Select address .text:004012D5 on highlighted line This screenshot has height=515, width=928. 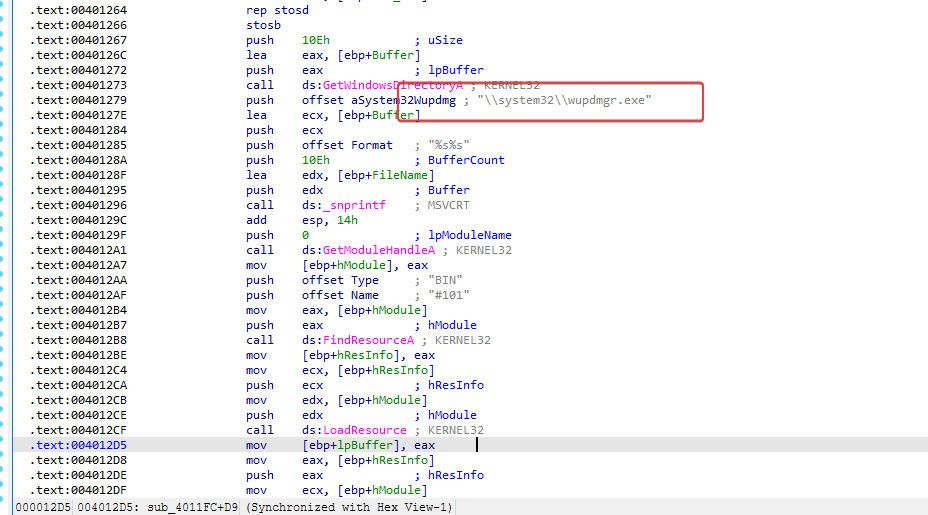pos(78,445)
